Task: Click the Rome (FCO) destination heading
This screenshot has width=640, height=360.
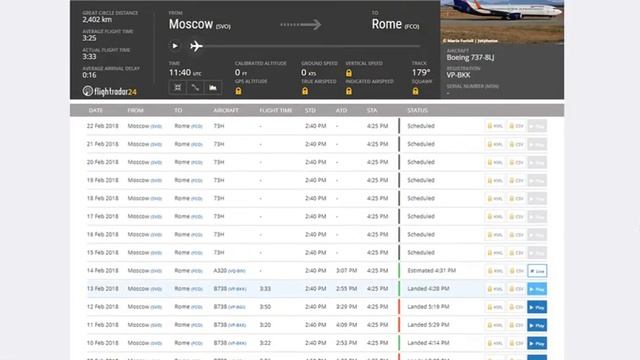Action: pyautogui.click(x=395, y=24)
